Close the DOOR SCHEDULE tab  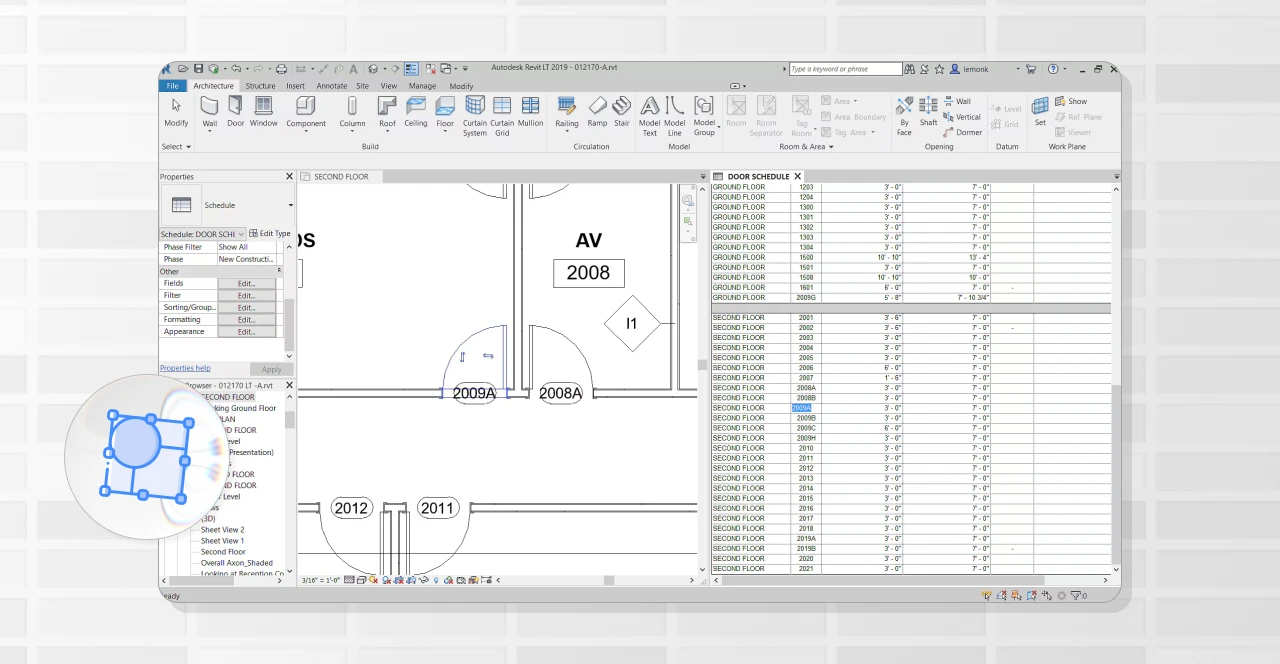tap(798, 177)
